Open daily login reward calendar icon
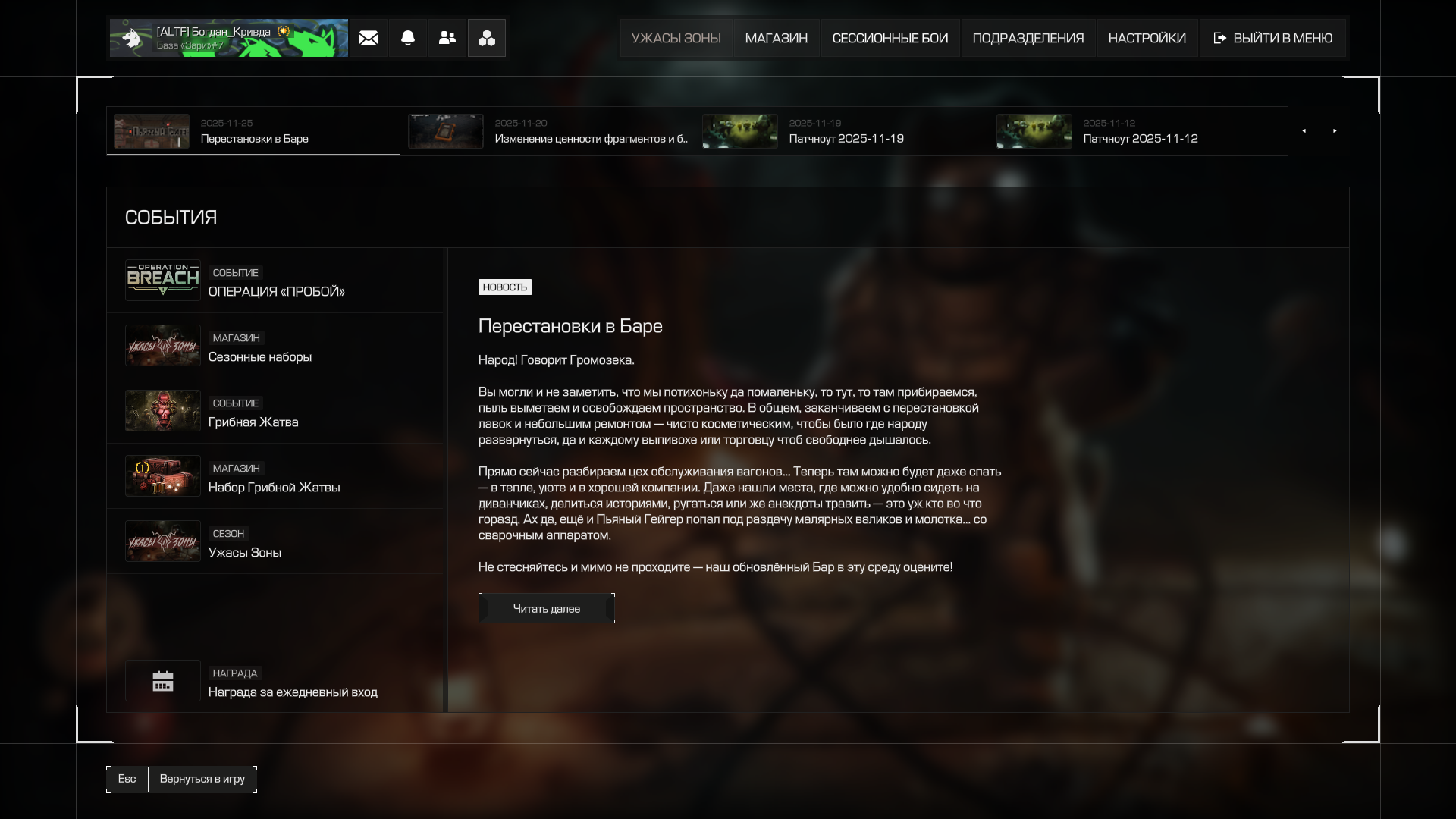 coord(163,681)
